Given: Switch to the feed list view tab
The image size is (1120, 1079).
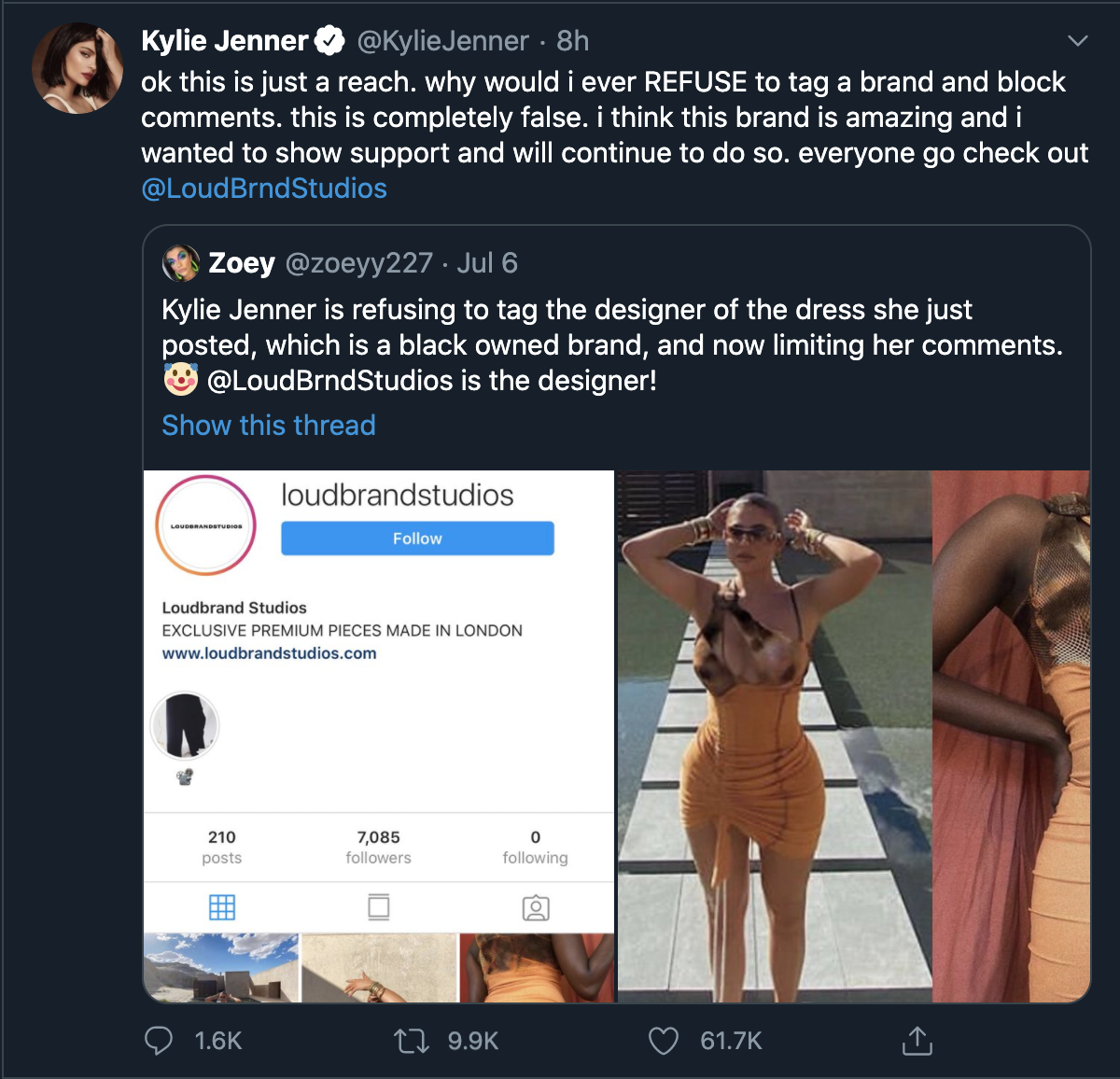Looking at the screenshot, I should click(x=379, y=907).
